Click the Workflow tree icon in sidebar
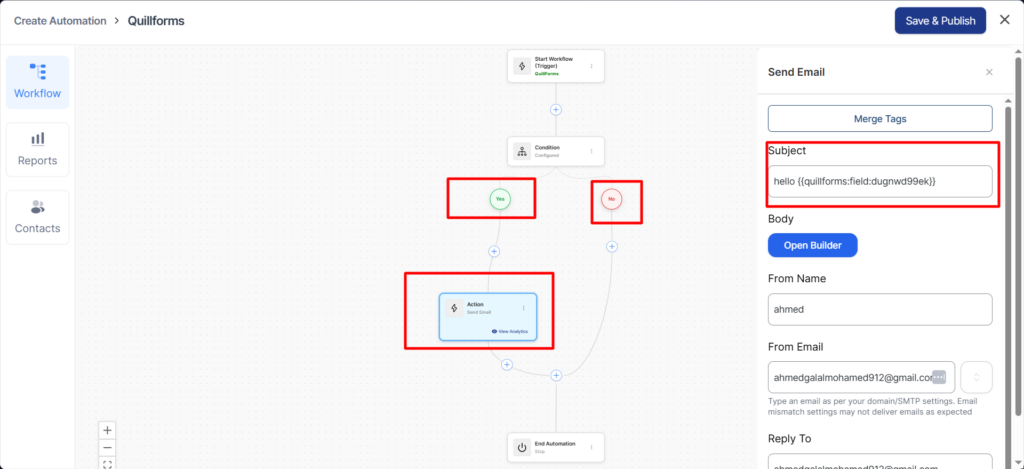Screen dimensions: 1024x469 pos(38,72)
